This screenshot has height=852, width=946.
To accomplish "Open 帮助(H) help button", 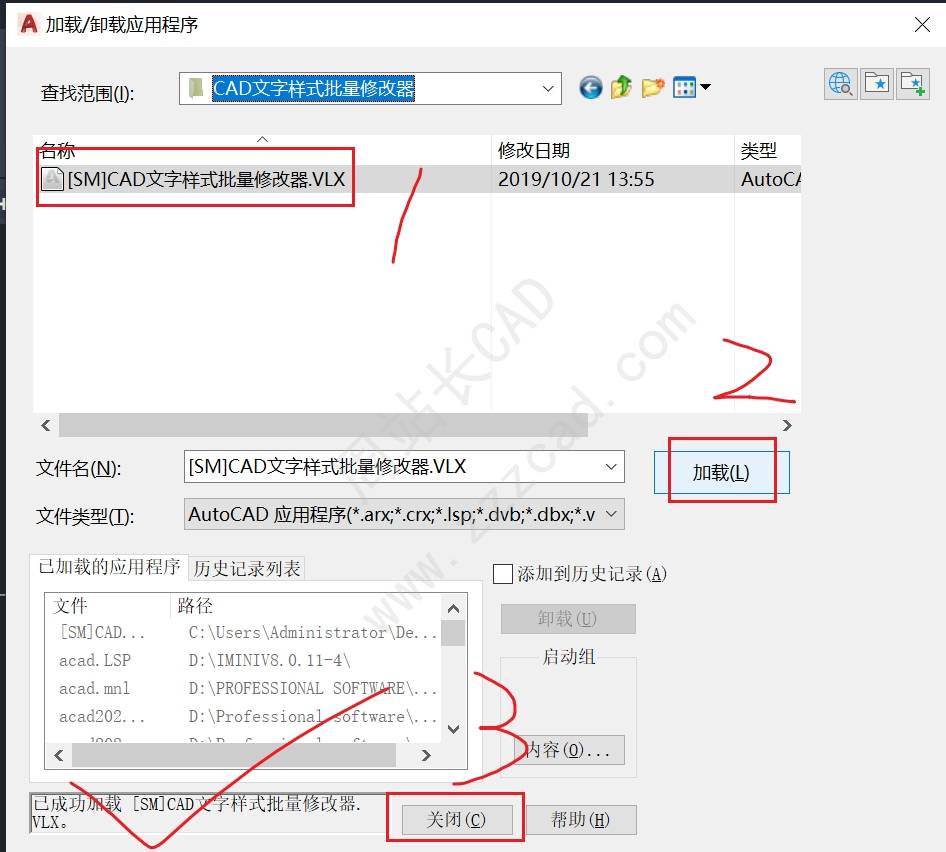I will click(x=580, y=820).
